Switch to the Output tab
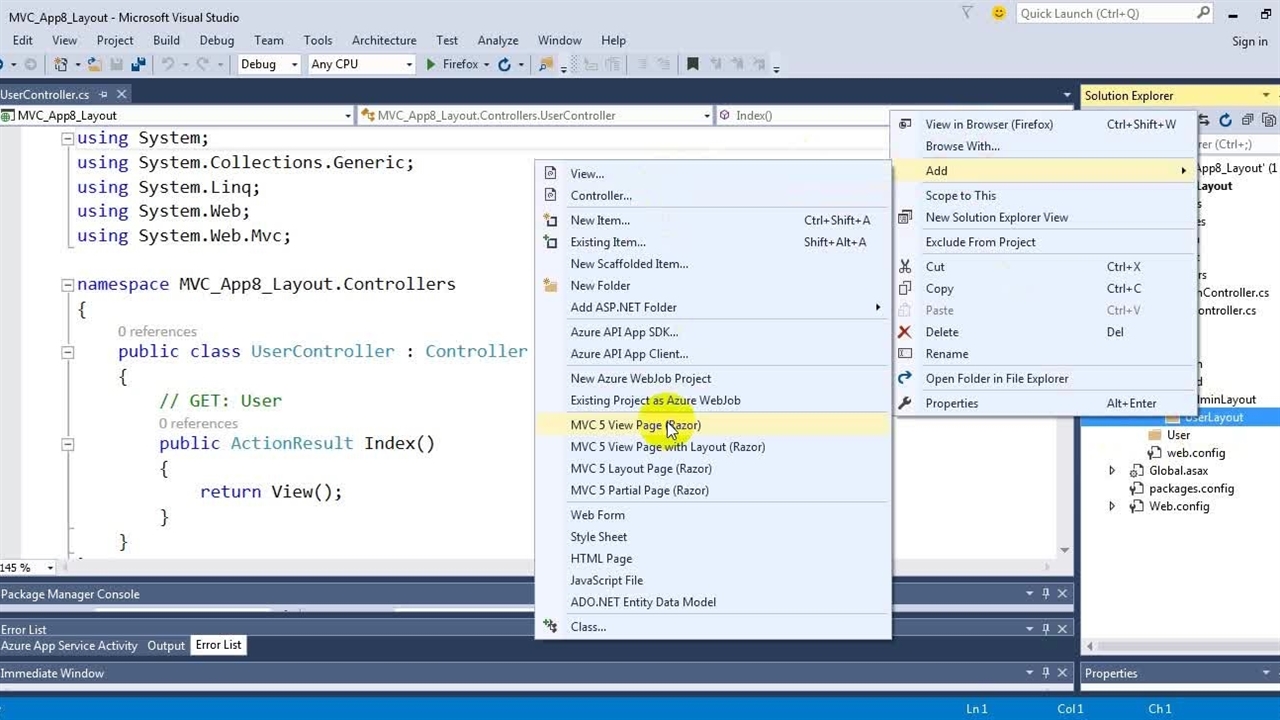 (166, 645)
